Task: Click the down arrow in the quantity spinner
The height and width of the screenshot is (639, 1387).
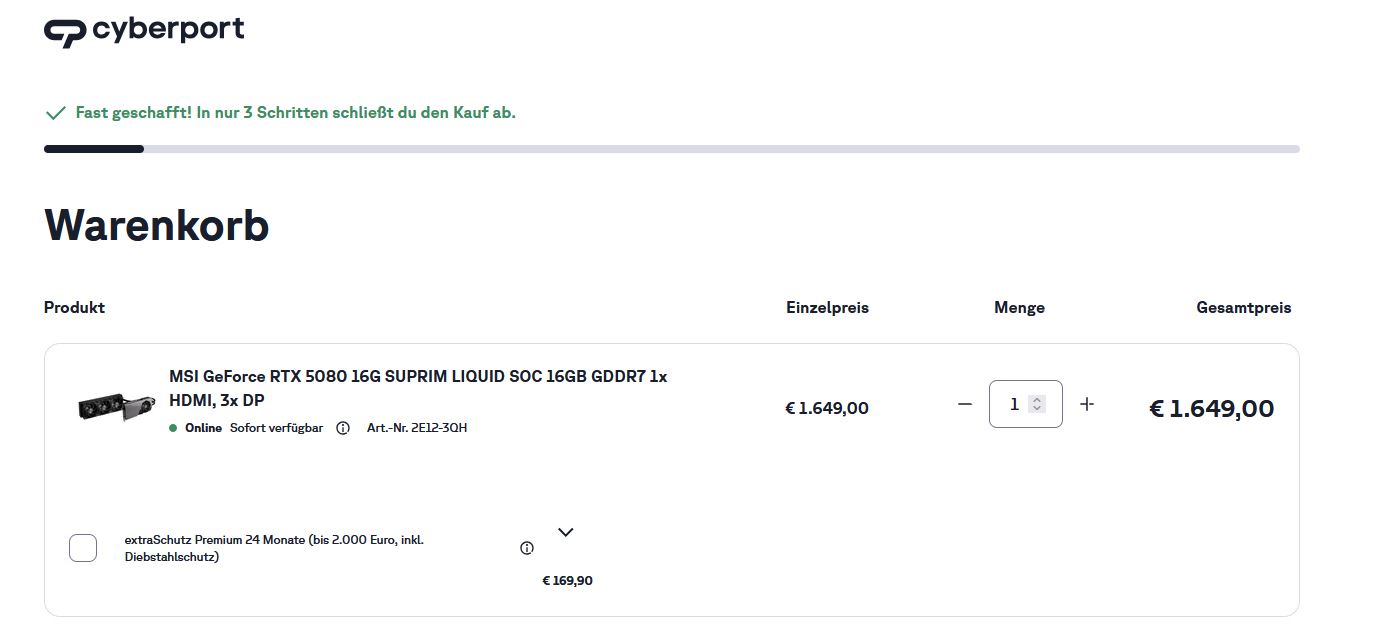Action: (x=1037, y=409)
